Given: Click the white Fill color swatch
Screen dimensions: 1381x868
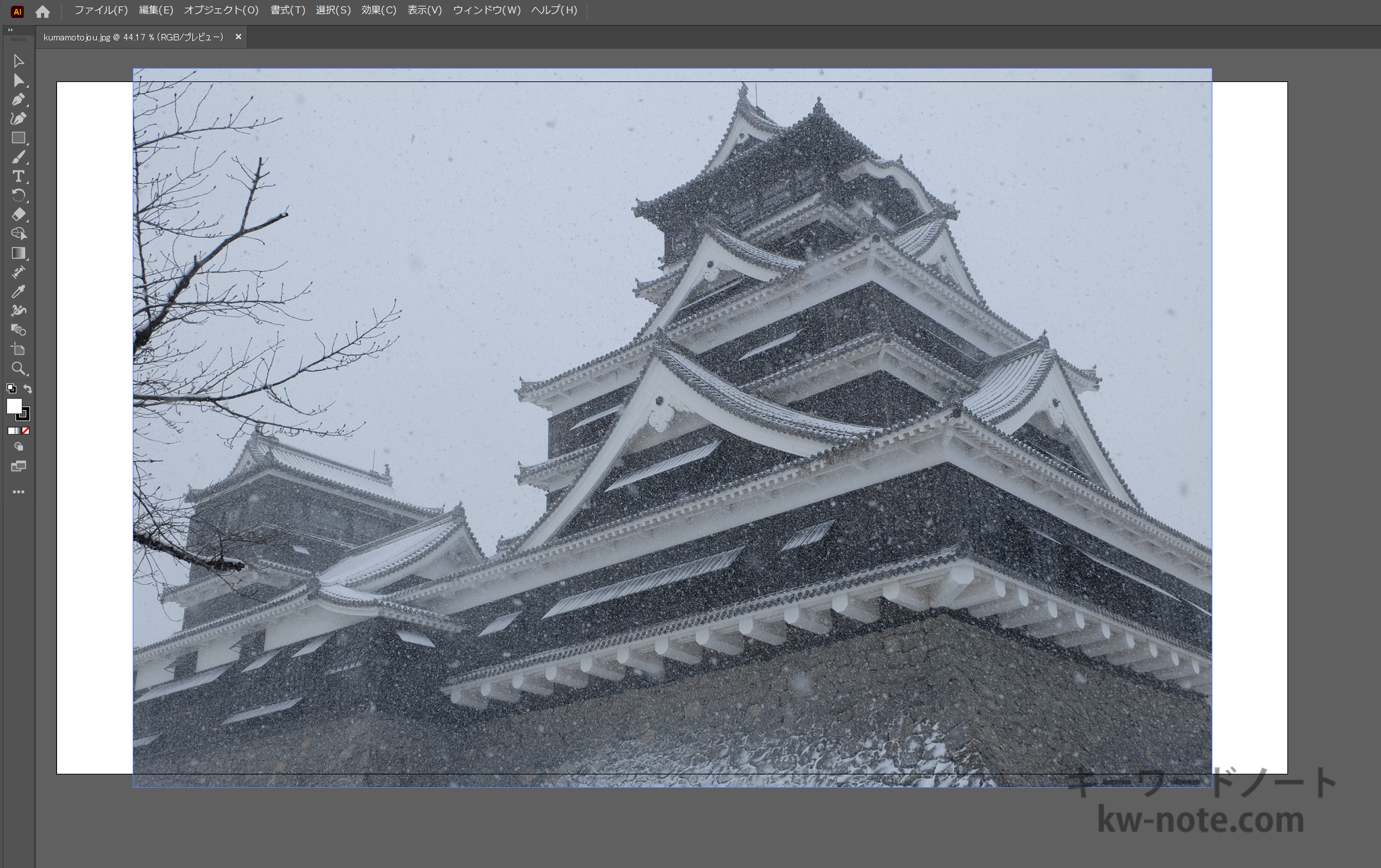Looking at the screenshot, I should (x=13, y=406).
